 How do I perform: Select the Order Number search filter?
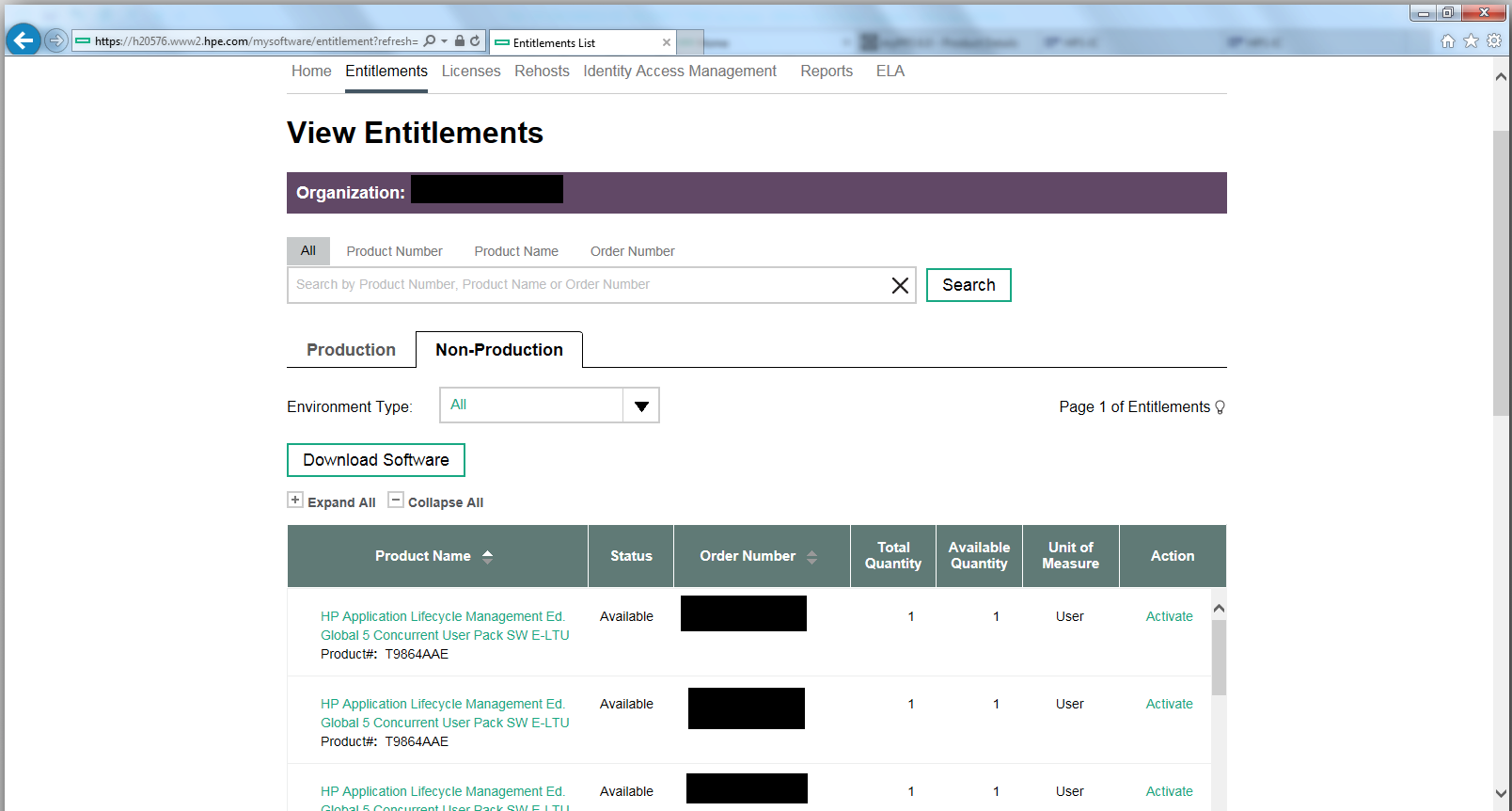pos(633,251)
